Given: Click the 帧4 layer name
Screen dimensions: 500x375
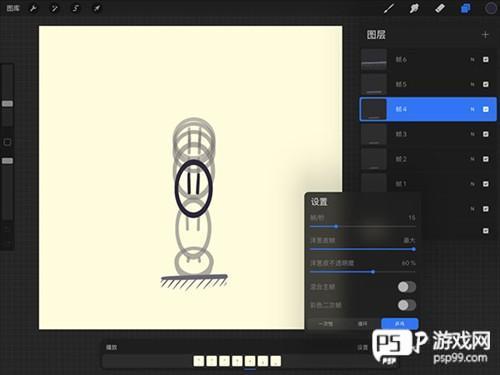Looking at the screenshot, I should point(401,109).
